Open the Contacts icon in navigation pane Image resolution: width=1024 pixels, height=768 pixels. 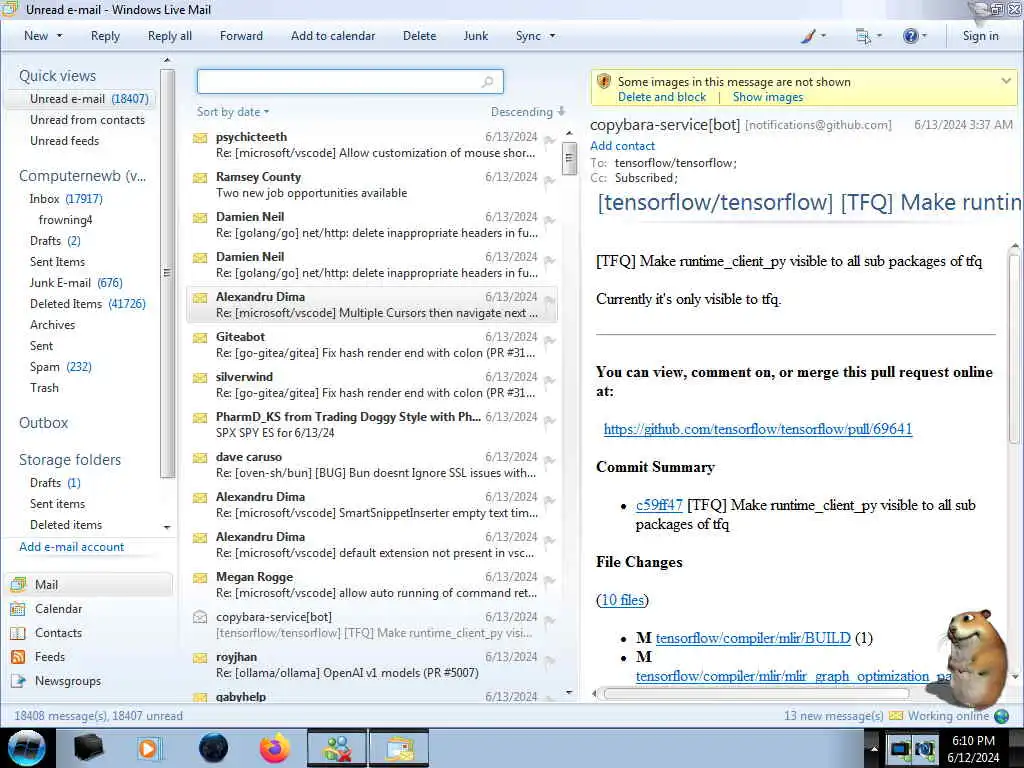(x=18, y=633)
